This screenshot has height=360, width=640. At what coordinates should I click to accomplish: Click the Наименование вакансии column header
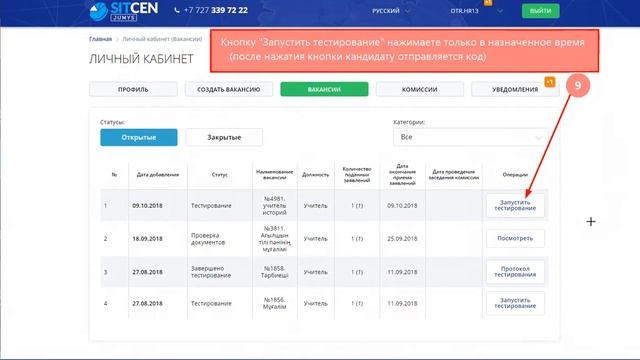[274, 175]
